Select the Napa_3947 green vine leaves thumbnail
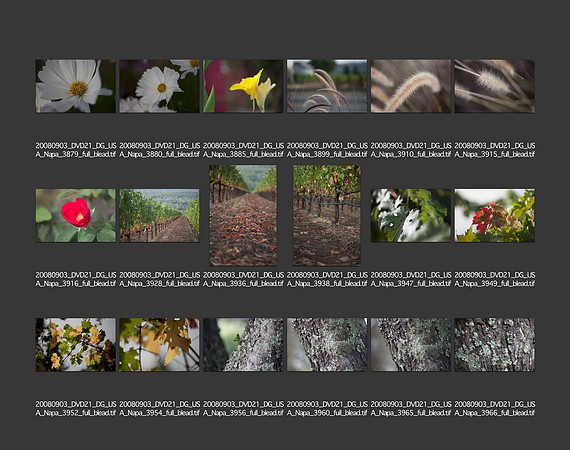The width and height of the screenshot is (570, 450). coord(411,216)
